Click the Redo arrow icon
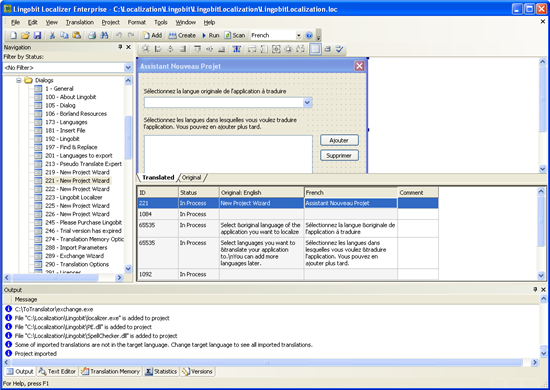This screenshot has width=550, height=390. click(131, 35)
